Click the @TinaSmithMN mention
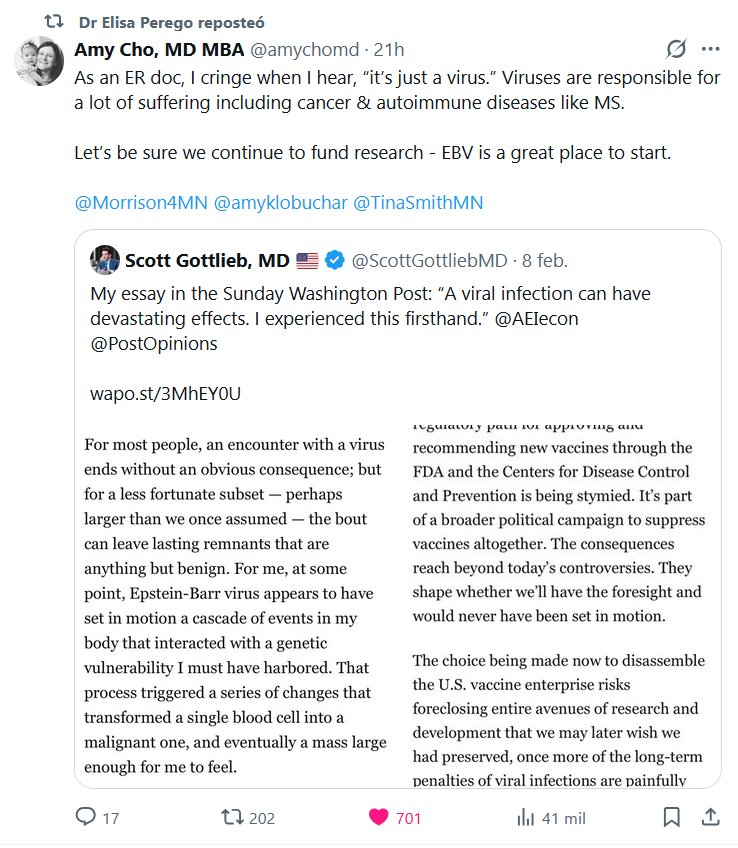The image size is (738, 848). (418, 202)
